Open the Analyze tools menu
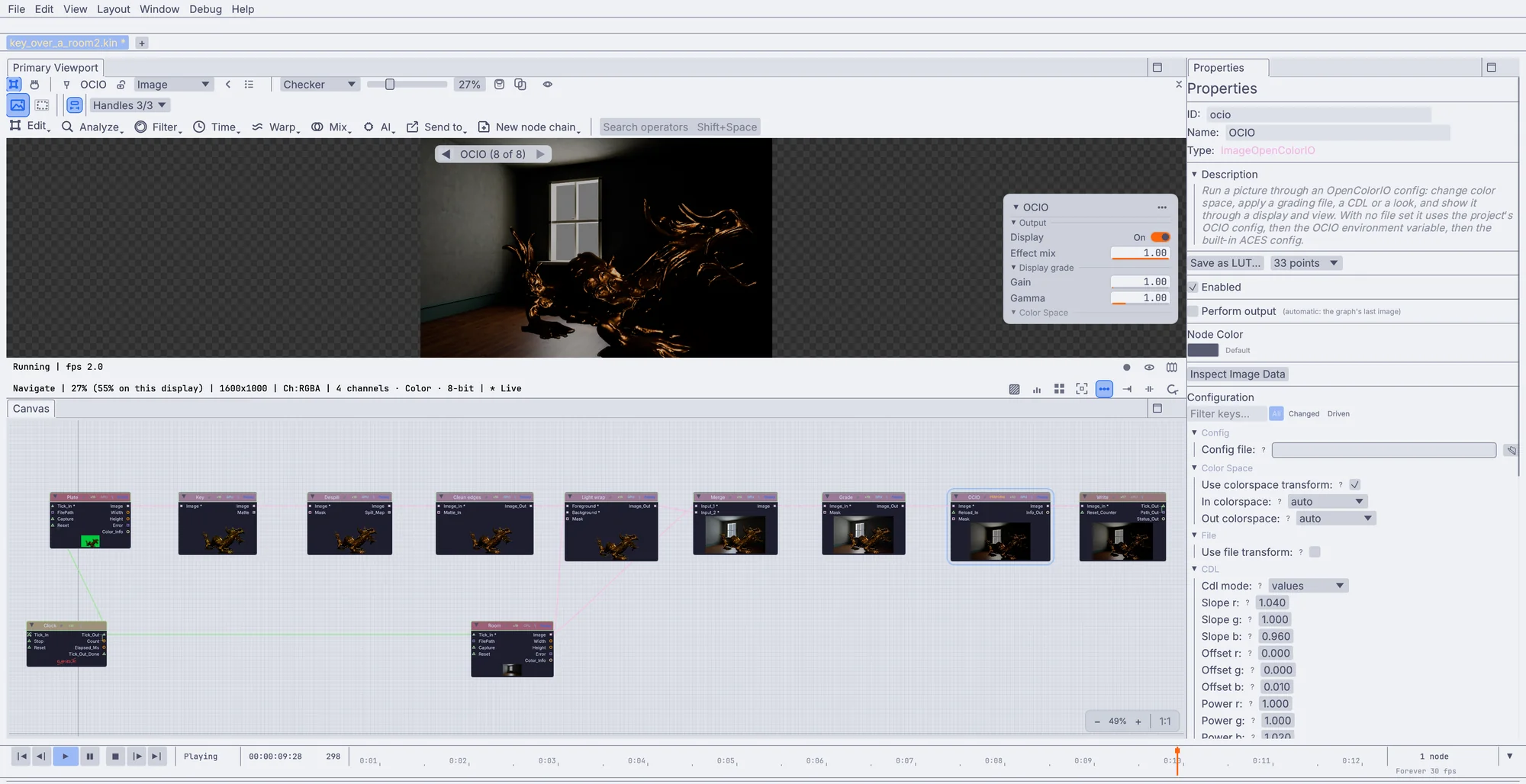The image size is (1526, 784). [92, 127]
